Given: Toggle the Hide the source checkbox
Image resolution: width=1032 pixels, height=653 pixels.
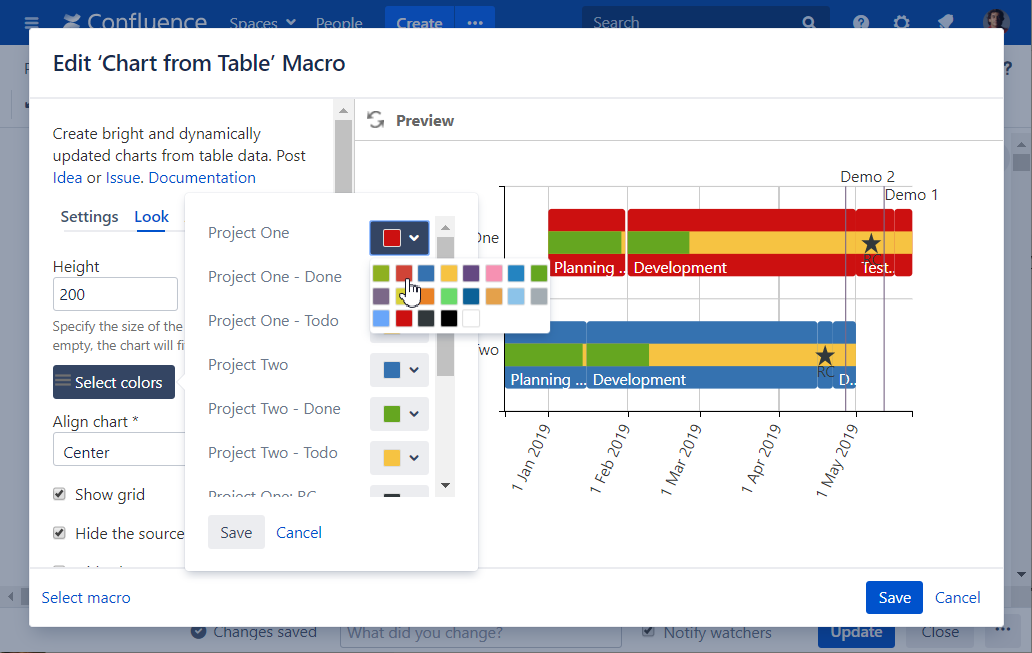Looking at the screenshot, I should click(59, 533).
